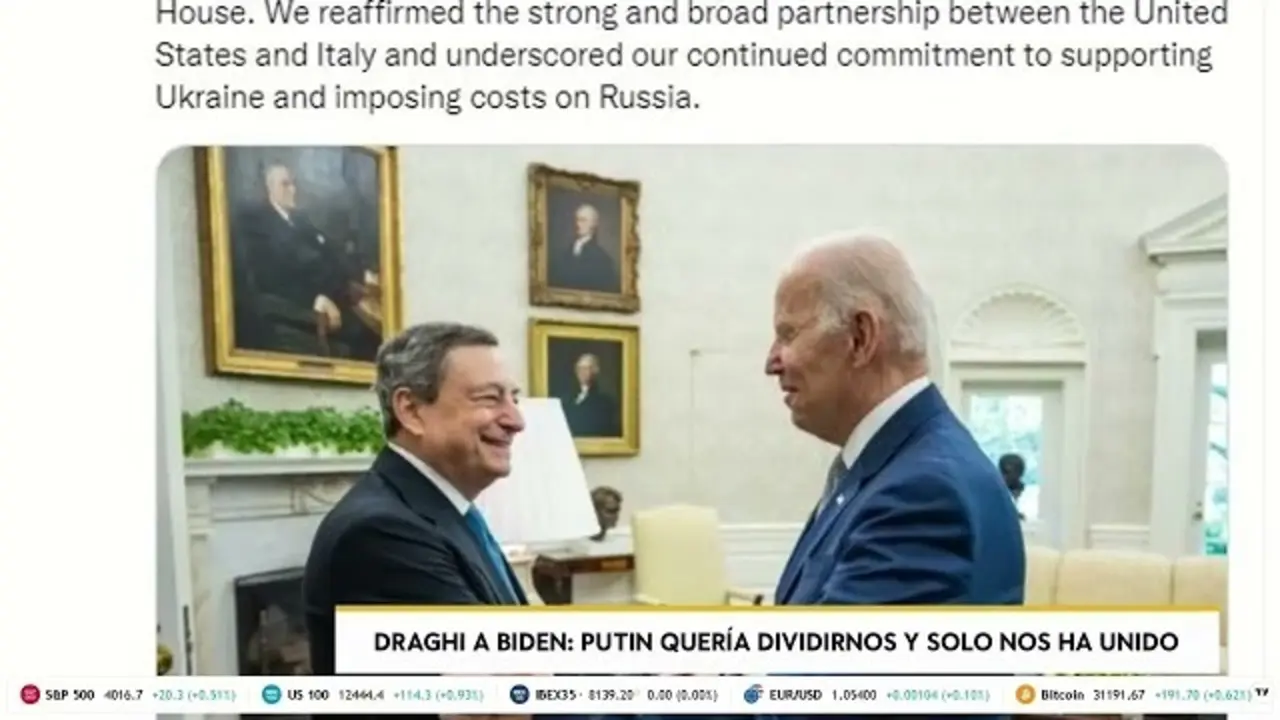This screenshot has width=1280, height=720.
Task: Click the US 100 teal ticker icon
Action: pos(271,694)
